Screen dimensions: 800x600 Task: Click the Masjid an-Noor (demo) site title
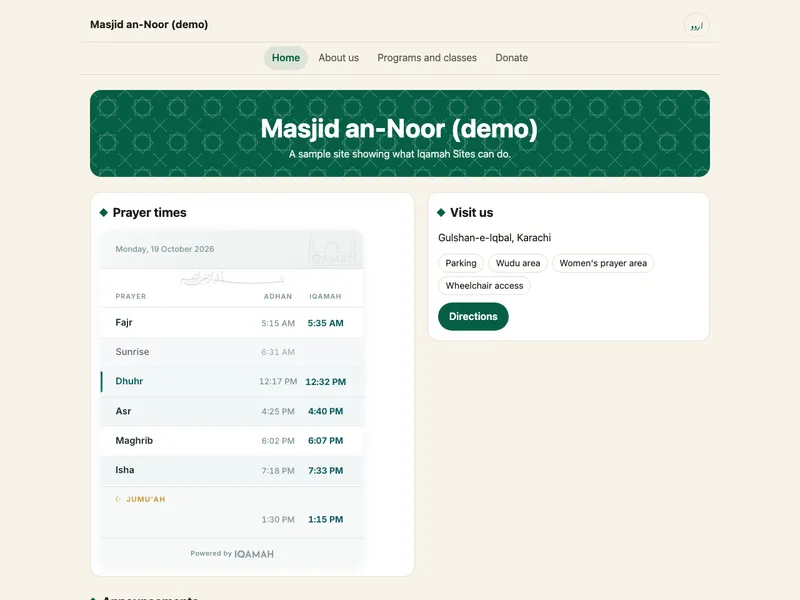click(x=149, y=24)
